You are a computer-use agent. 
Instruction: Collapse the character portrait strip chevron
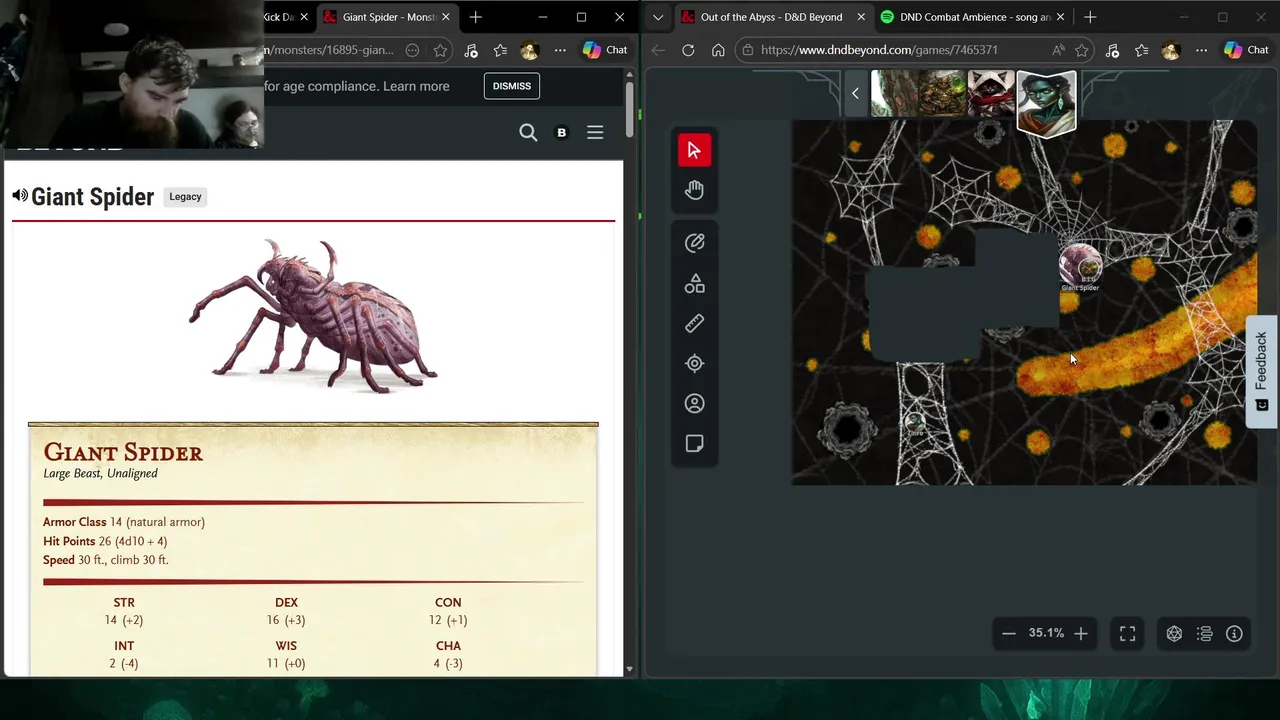coord(855,93)
